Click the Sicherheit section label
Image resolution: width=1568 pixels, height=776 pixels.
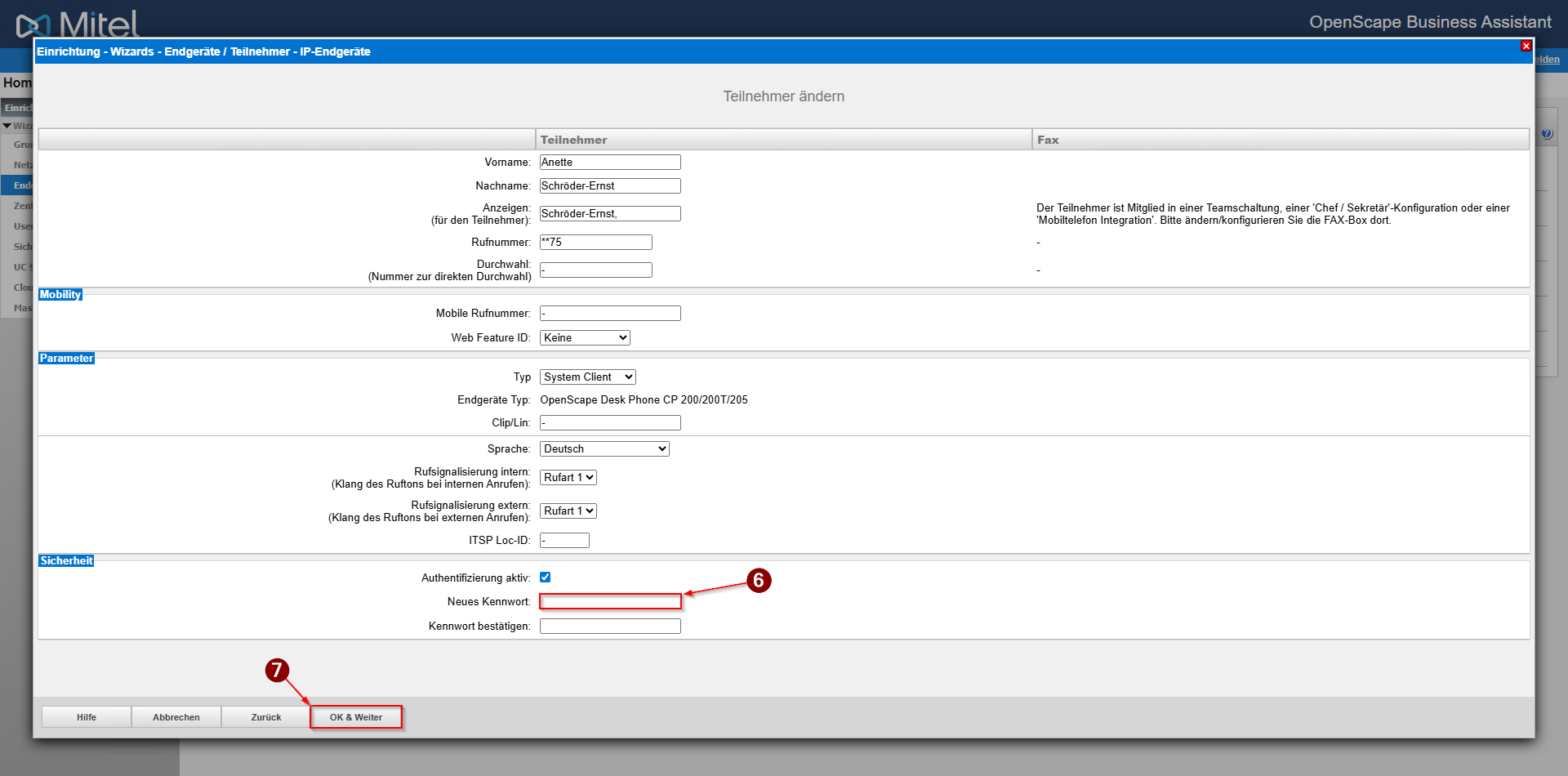click(x=66, y=561)
